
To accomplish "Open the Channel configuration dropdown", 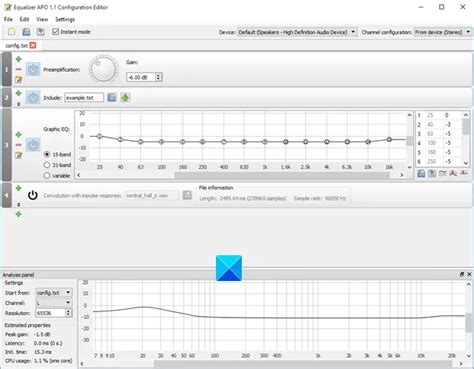I will pyautogui.click(x=443, y=32).
